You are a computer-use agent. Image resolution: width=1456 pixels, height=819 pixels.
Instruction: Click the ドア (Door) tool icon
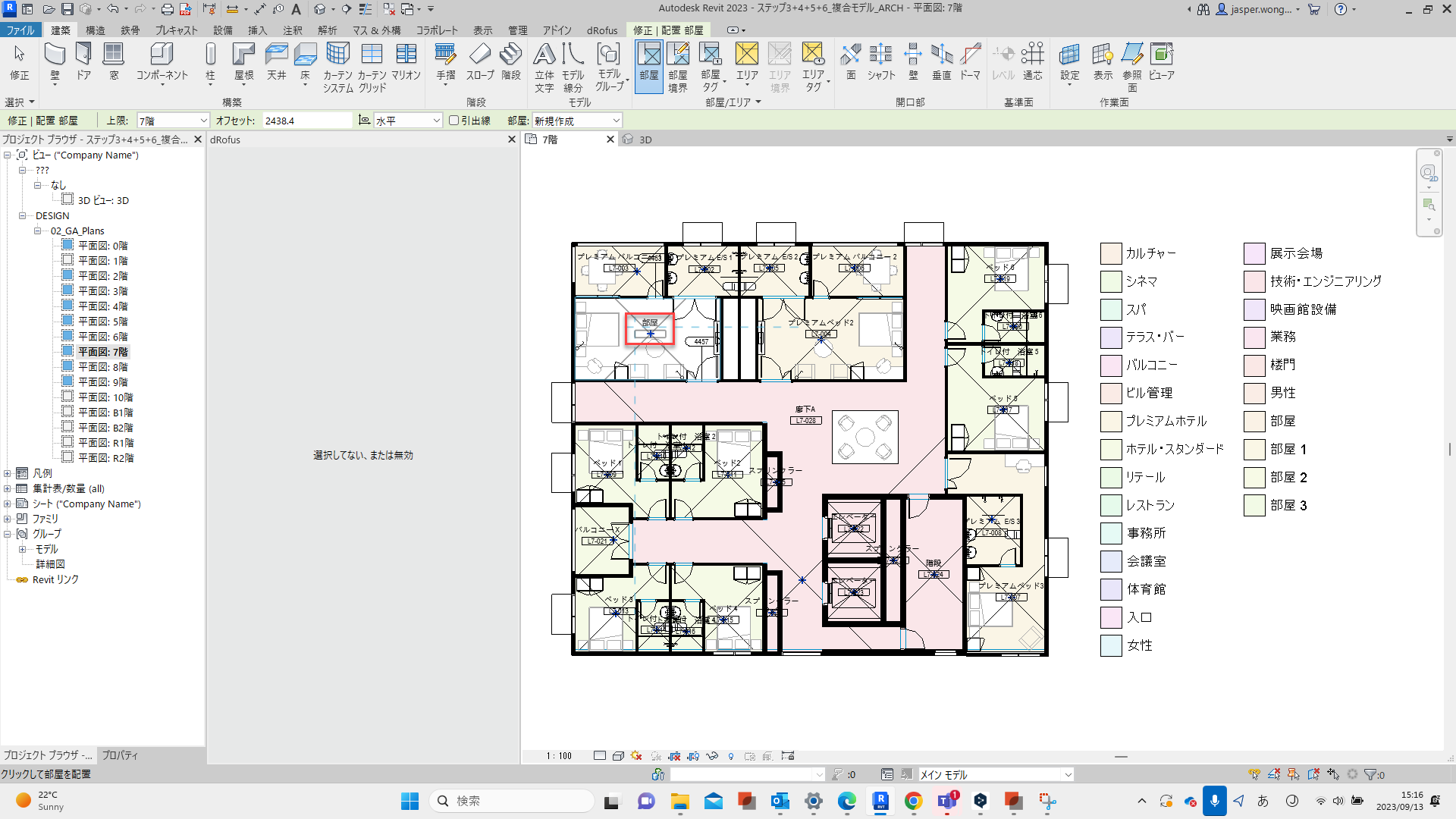83,55
